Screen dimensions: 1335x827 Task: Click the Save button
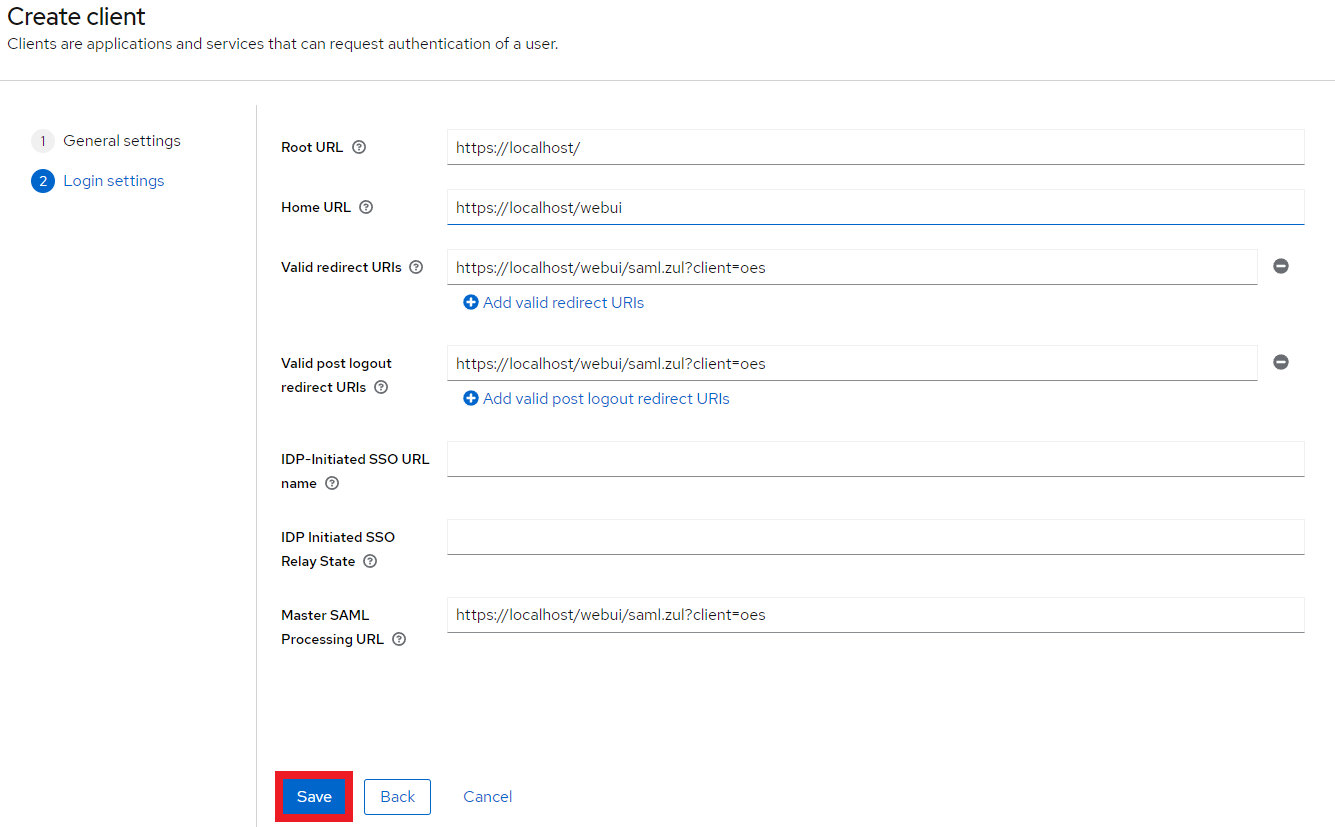click(313, 796)
